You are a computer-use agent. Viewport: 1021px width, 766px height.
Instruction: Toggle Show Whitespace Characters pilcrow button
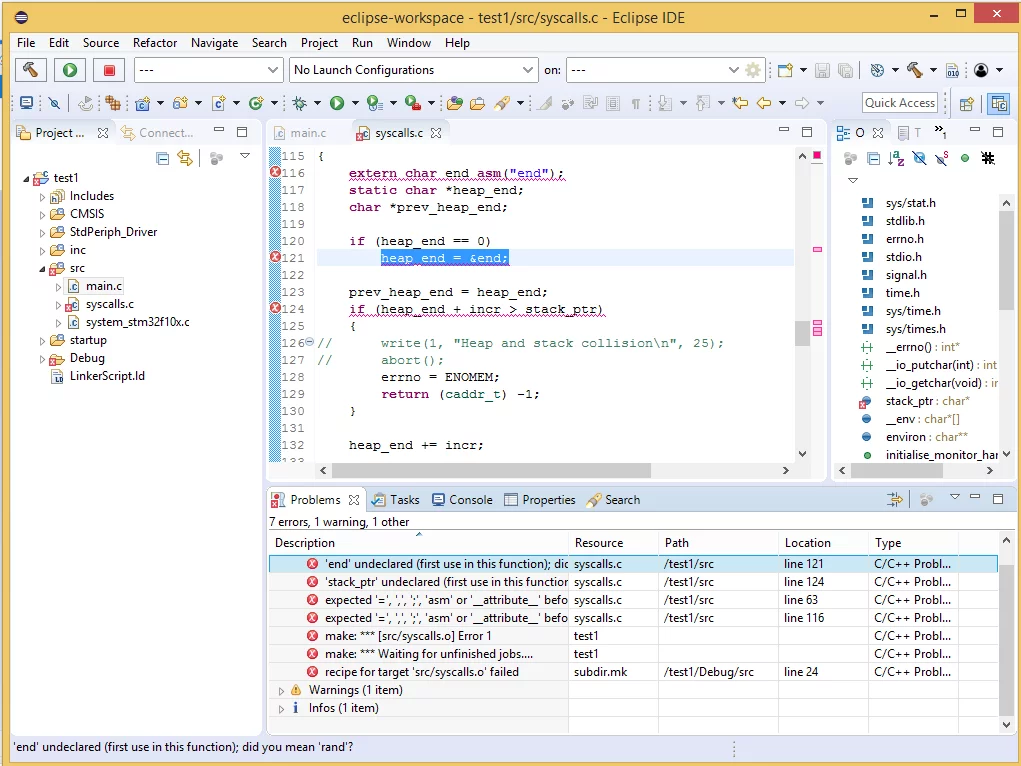[635, 103]
